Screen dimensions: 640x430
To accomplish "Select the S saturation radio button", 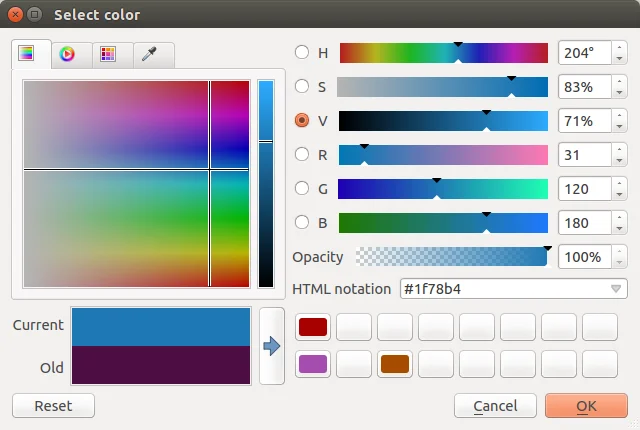I will click(302, 86).
